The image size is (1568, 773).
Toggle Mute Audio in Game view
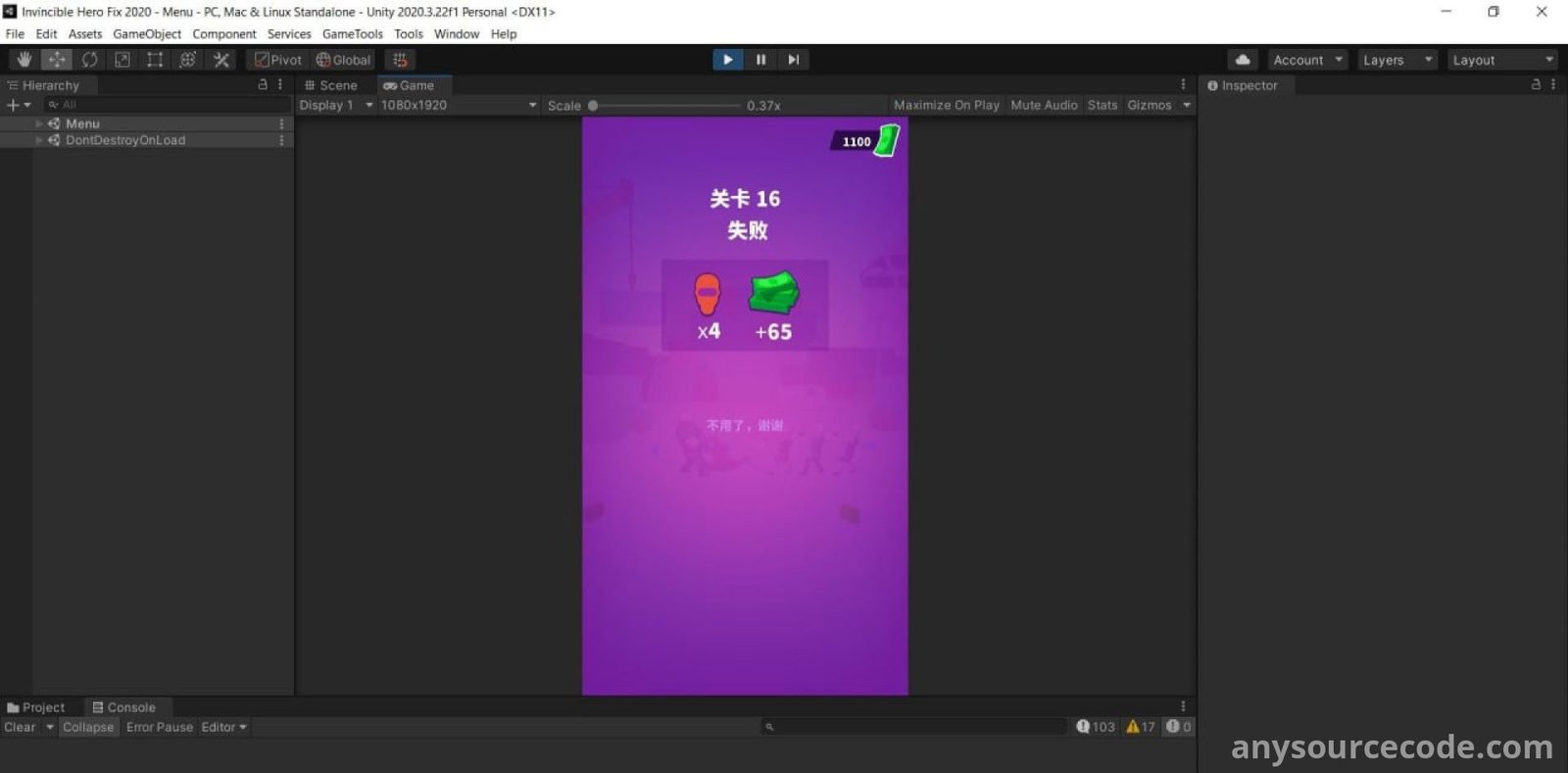pyautogui.click(x=1044, y=105)
